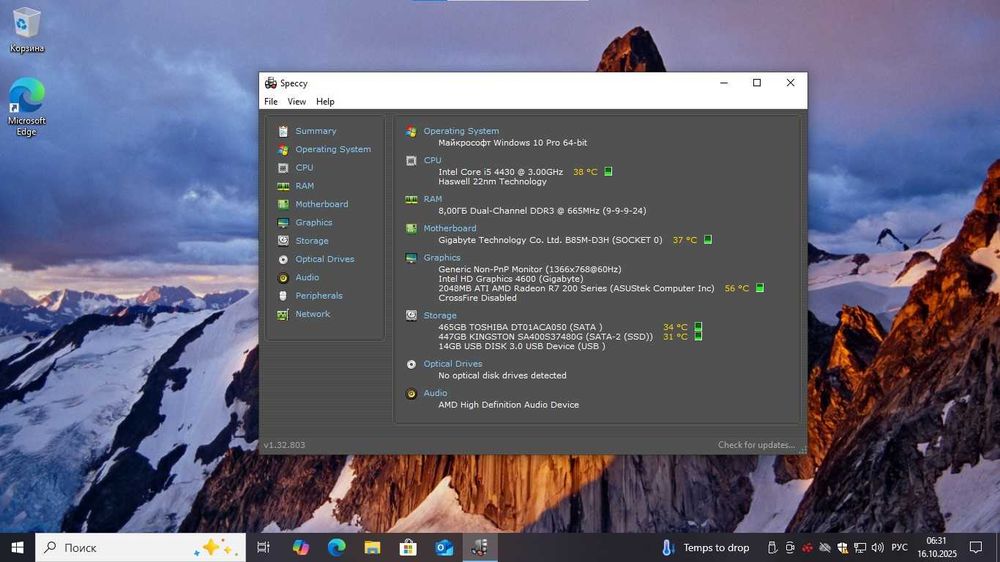Open Storage sidebar entry
This screenshot has width=1000, height=562.
(312, 241)
